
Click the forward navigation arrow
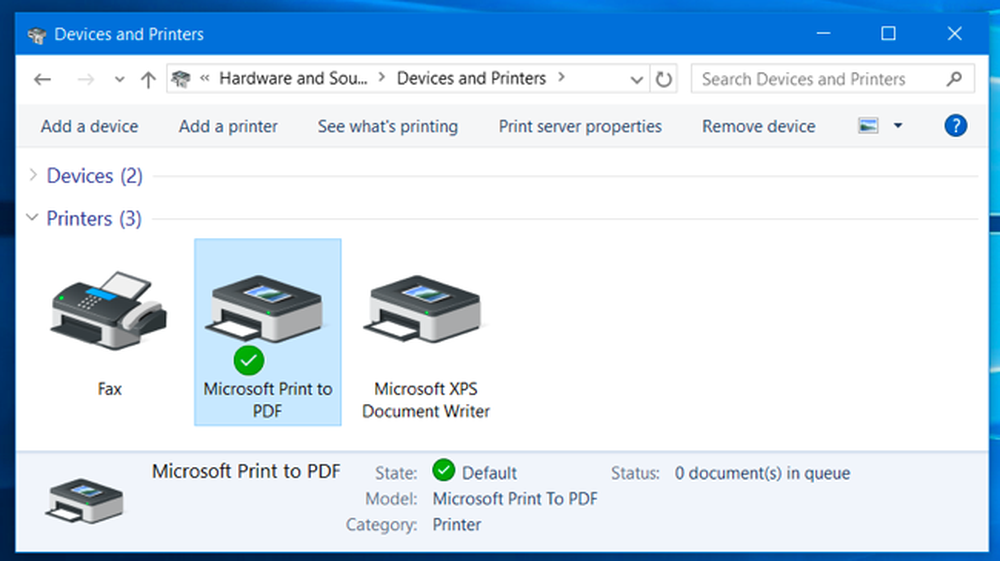pos(85,79)
